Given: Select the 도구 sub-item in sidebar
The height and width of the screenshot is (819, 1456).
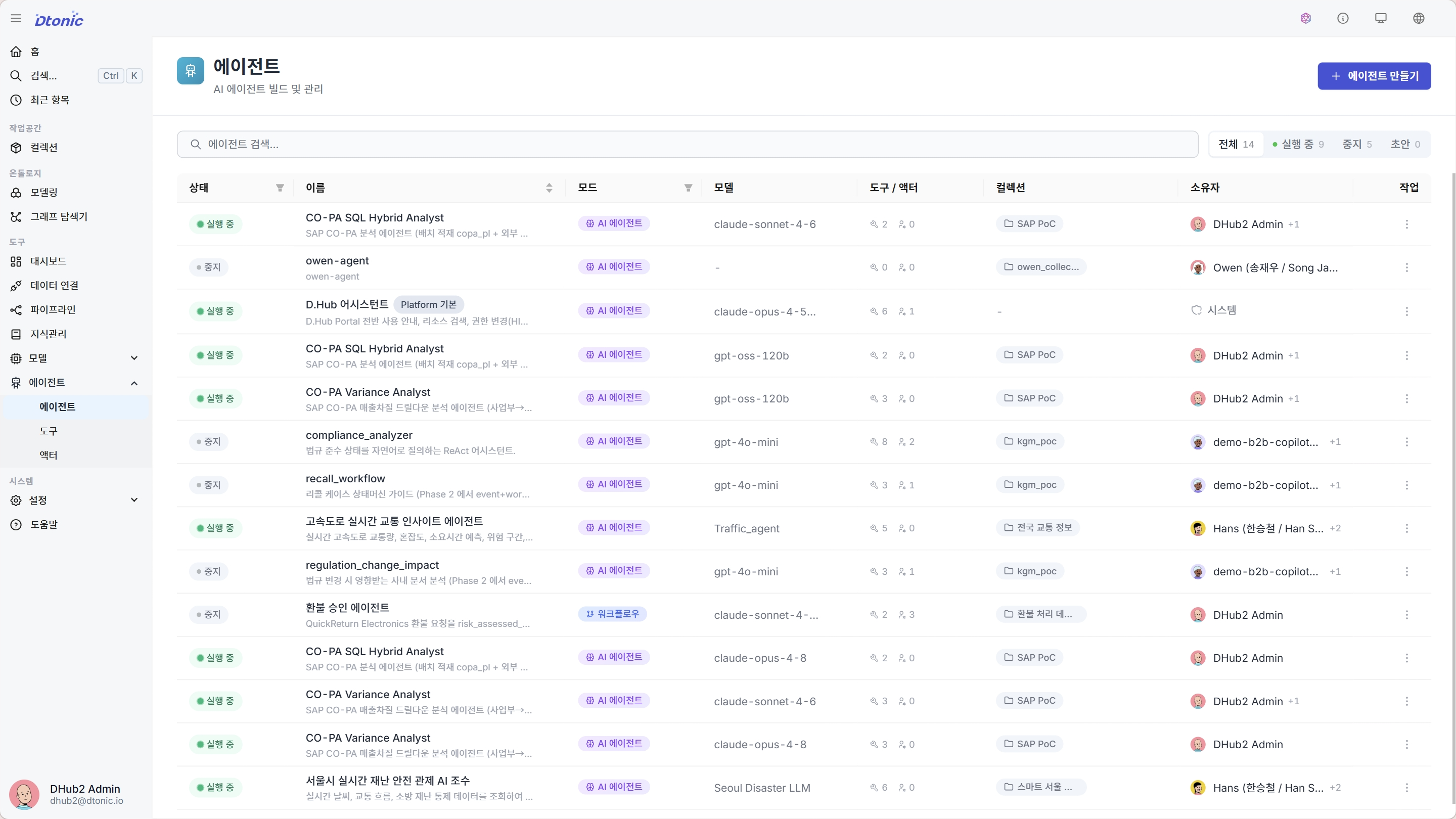Looking at the screenshot, I should point(76,431).
